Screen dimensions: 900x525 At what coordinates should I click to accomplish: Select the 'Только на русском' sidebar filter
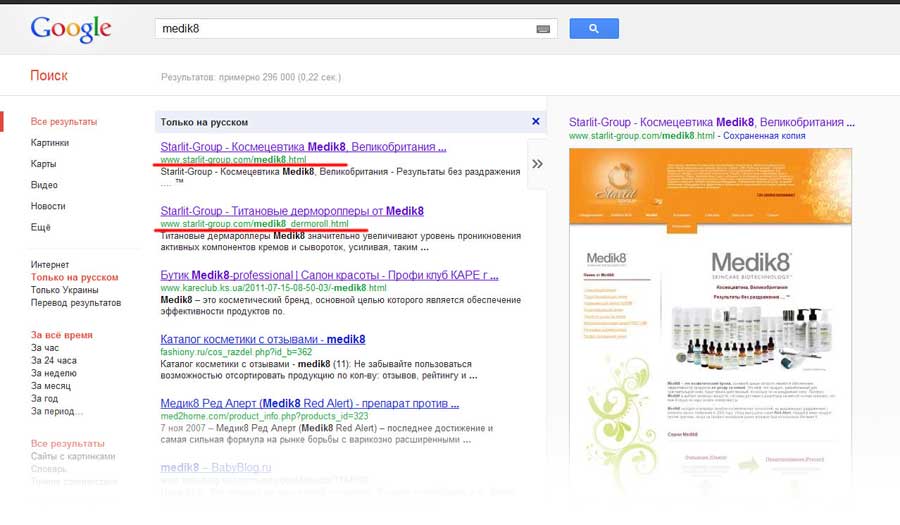75,277
